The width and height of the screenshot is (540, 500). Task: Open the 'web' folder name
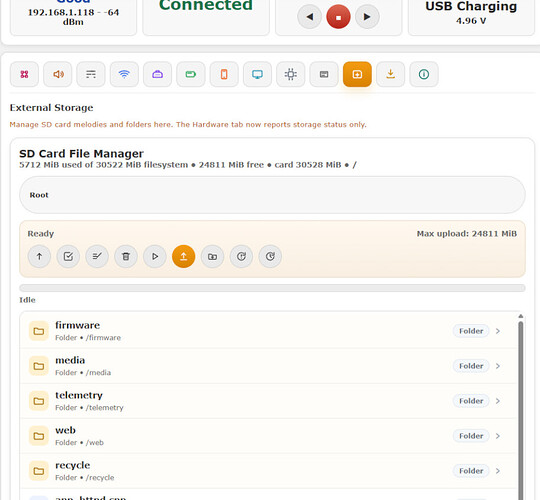click(x=65, y=430)
